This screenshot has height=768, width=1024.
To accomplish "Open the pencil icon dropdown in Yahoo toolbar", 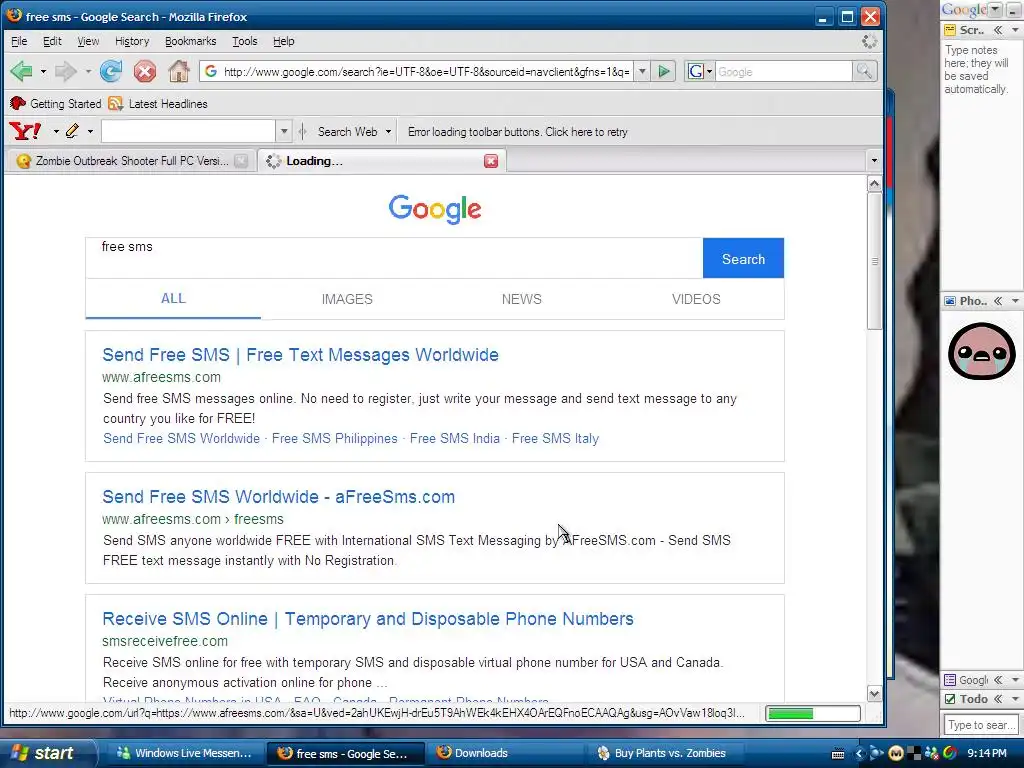I will coord(90,131).
